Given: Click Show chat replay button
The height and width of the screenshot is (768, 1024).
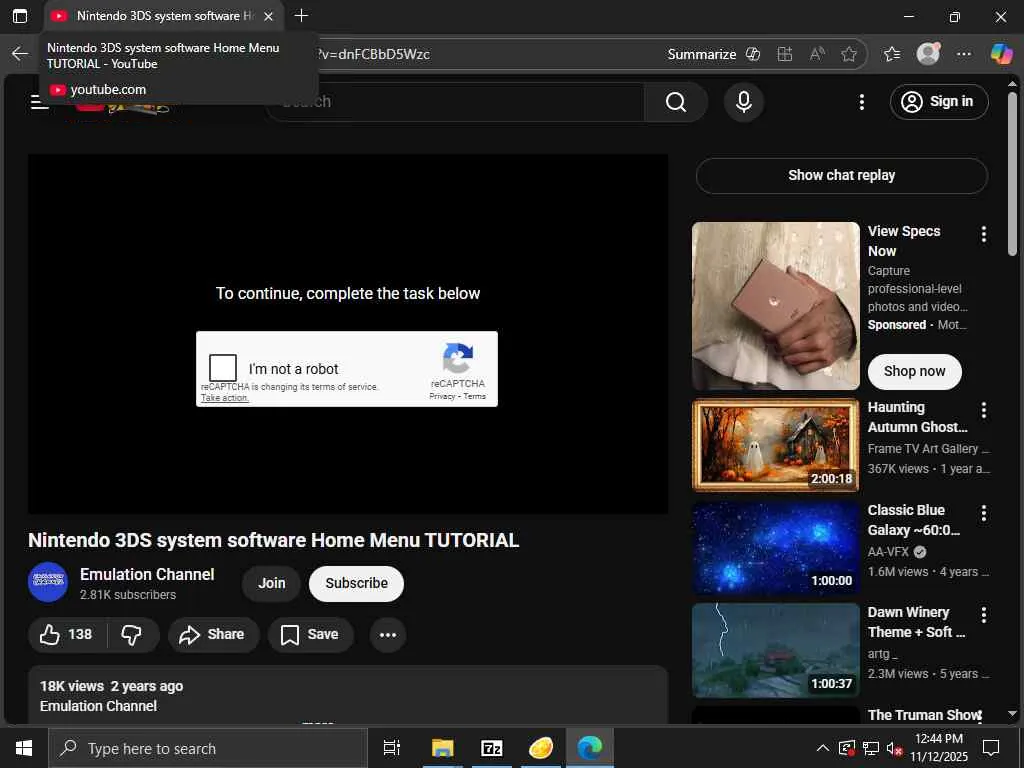Looking at the screenshot, I should point(841,176).
